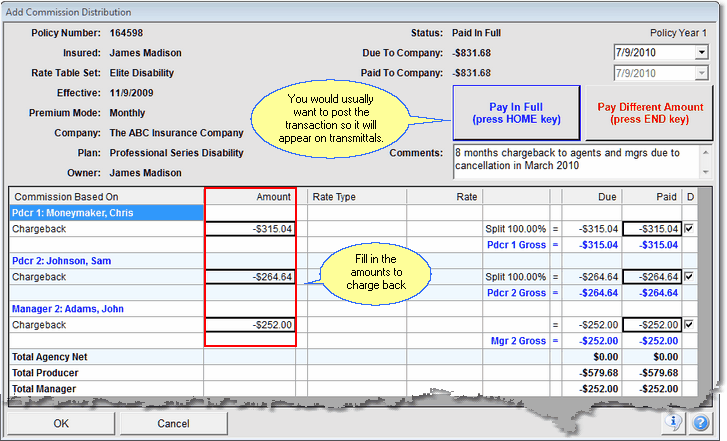This screenshot has height=441, width=727.
Task: Toggle the checkbox for Moneymaker, Chris chargeback
Action: click(x=690, y=229)
